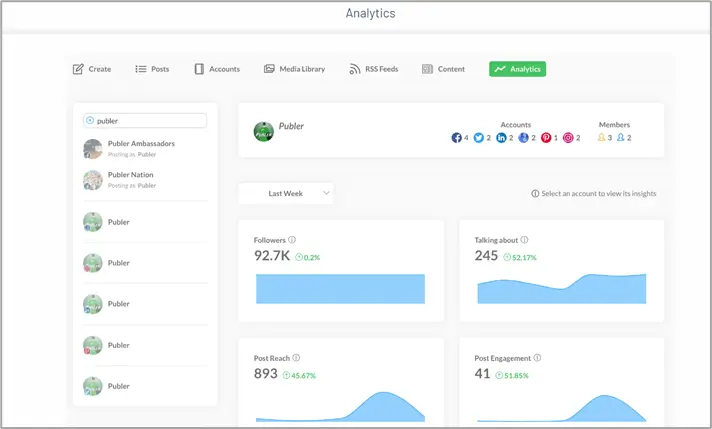This screenshot has width=712, height=429.
Task: Click the Content icon
Action: 427,69
